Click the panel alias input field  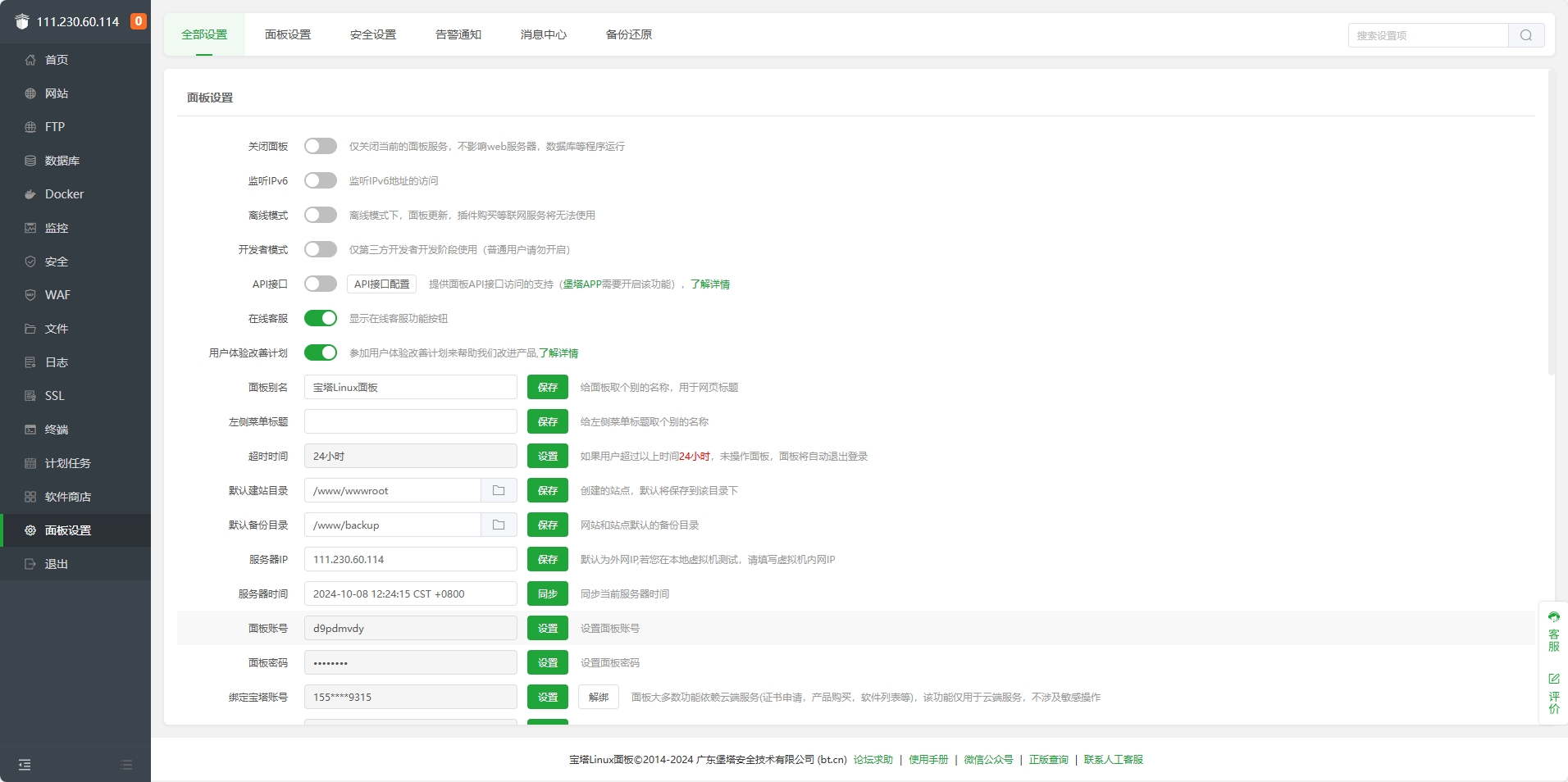410,387
